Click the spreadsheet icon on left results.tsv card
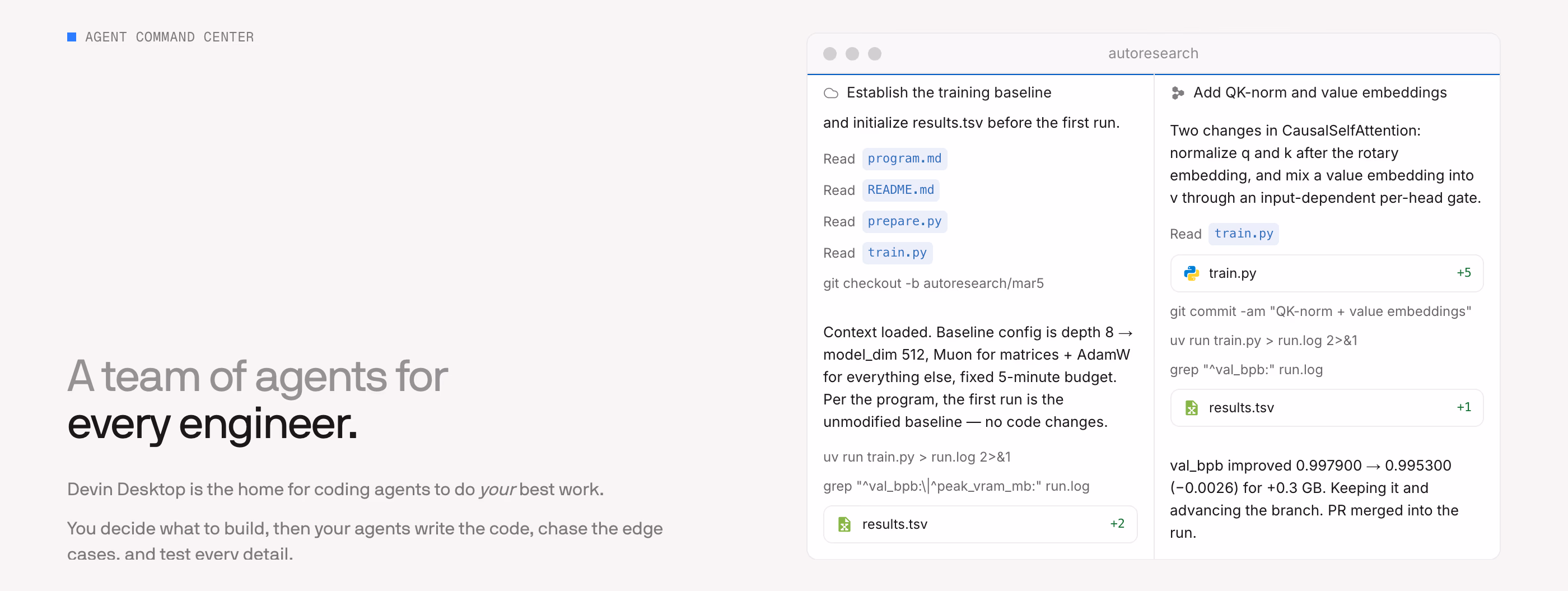The height and width of the screenshot is (591, 1568). (x=844, y=524)
